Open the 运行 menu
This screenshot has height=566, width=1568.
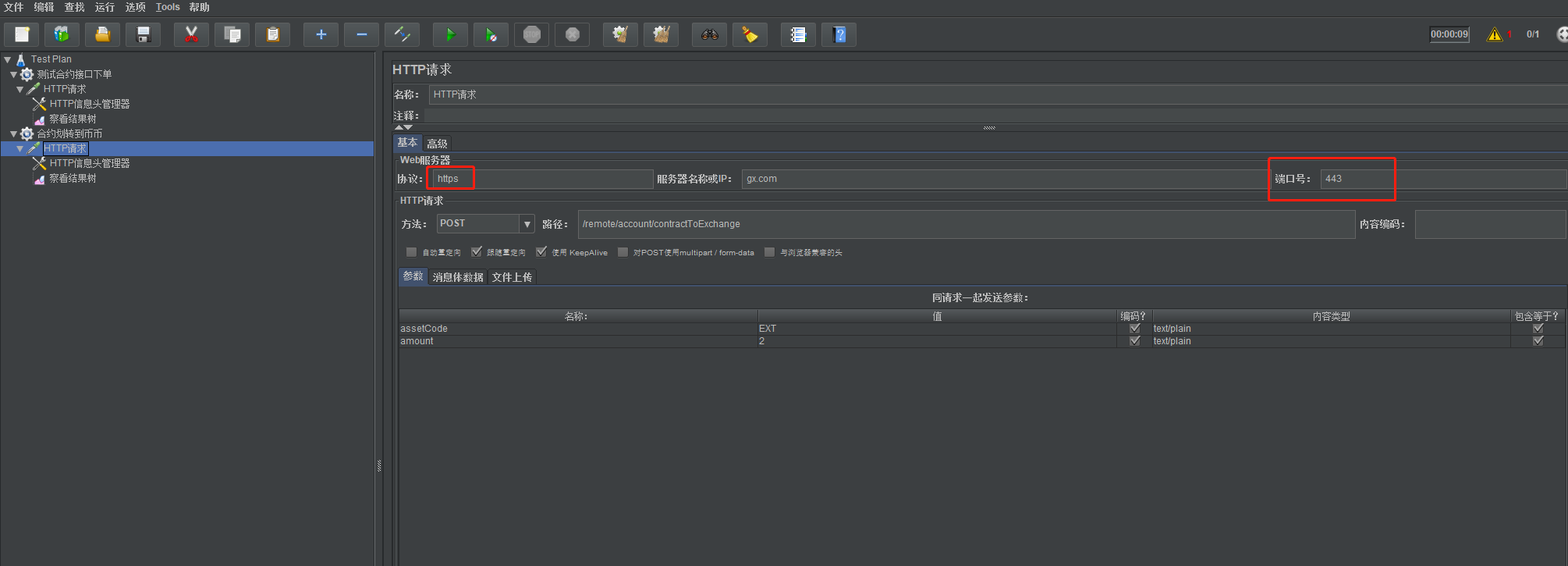[x=105, y=7]
